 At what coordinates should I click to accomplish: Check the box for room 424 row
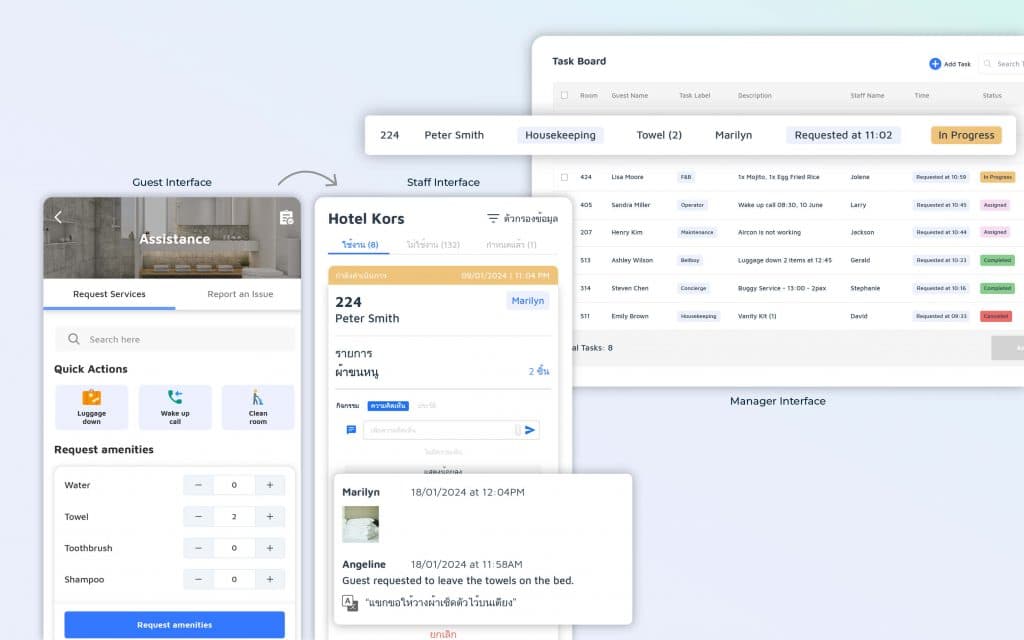564,177
